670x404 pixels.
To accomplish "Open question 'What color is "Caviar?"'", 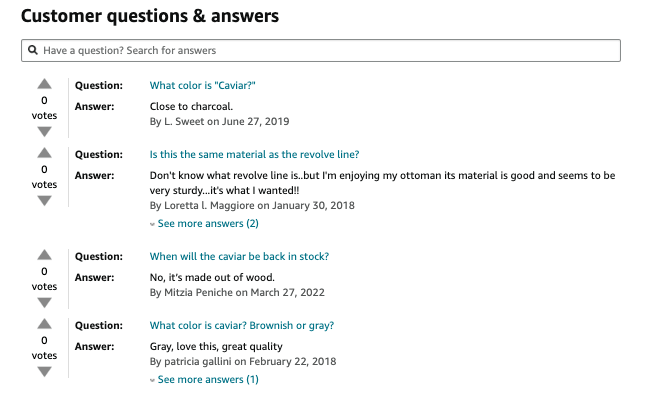I will (203, 86).
